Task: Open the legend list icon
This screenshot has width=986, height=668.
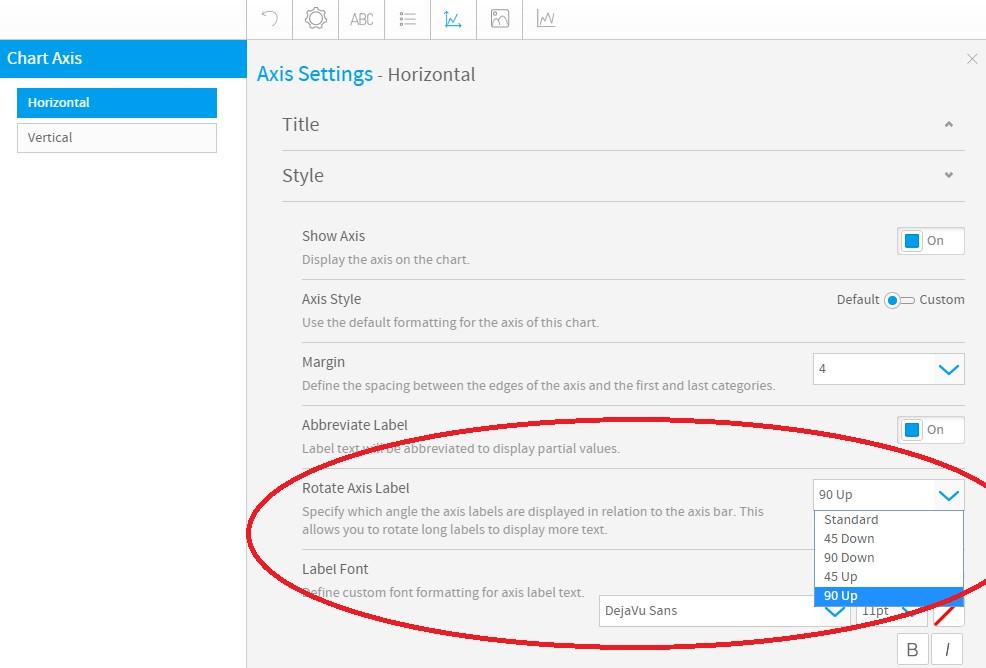Action: click(x=407, y=19)
